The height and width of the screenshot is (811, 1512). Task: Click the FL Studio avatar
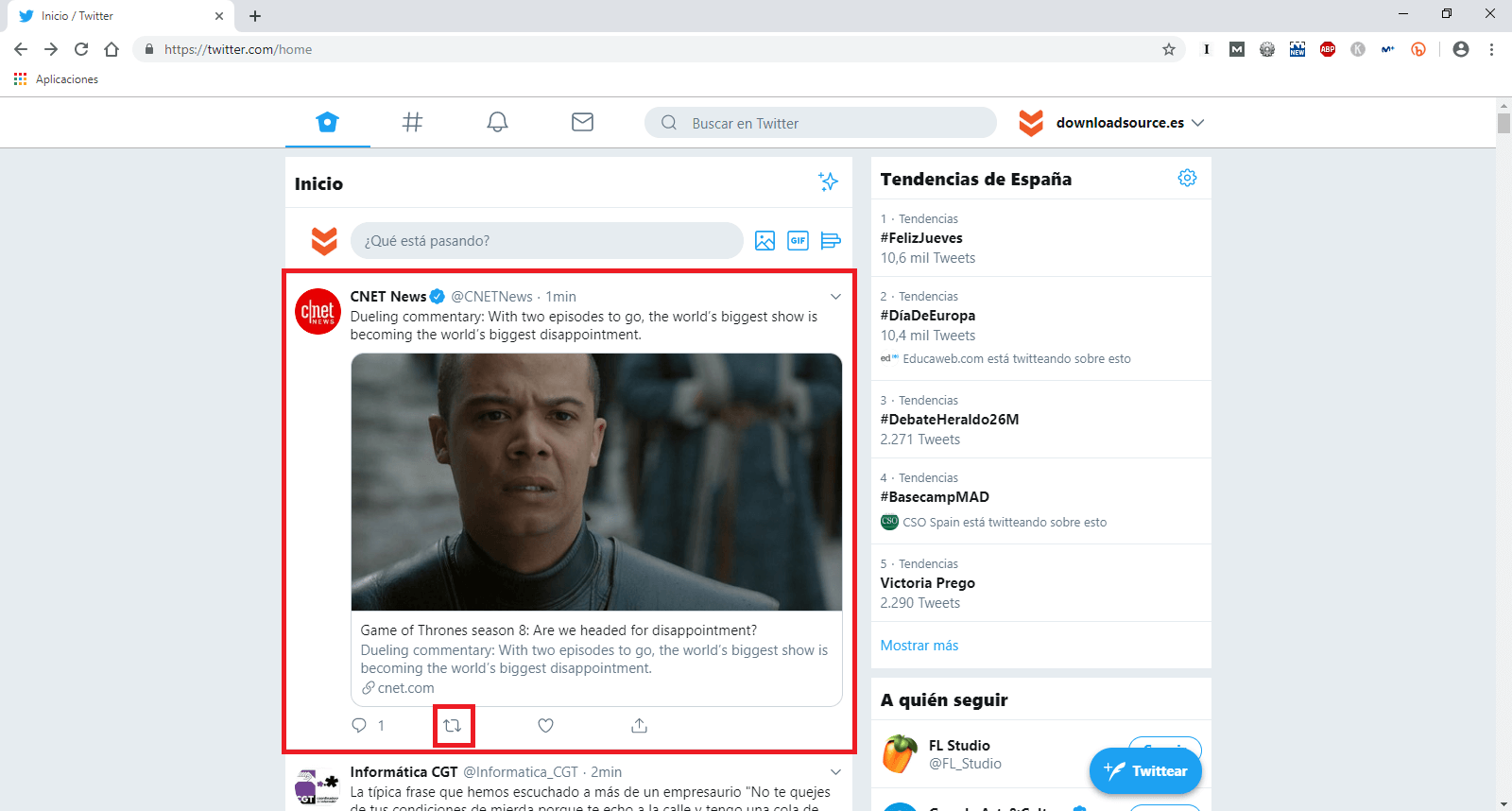tap(900, 753)
